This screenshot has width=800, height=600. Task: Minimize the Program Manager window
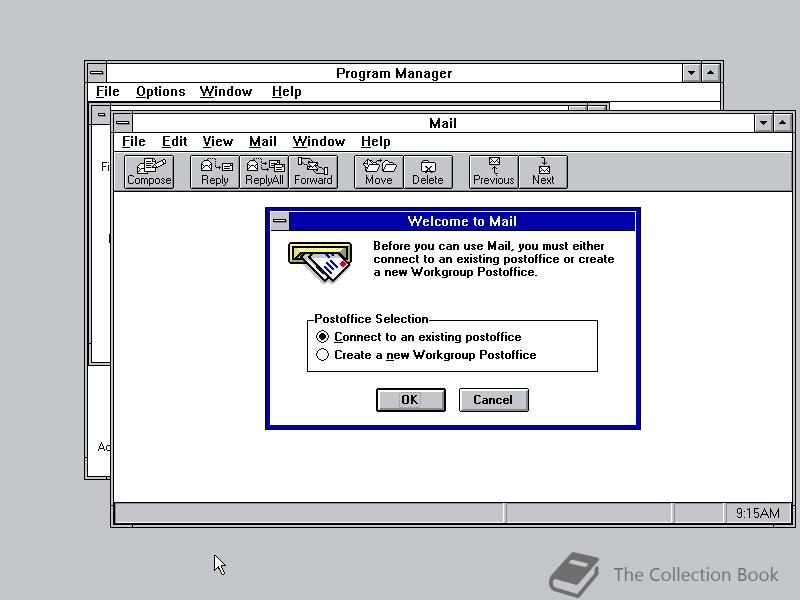coord(691,72)
